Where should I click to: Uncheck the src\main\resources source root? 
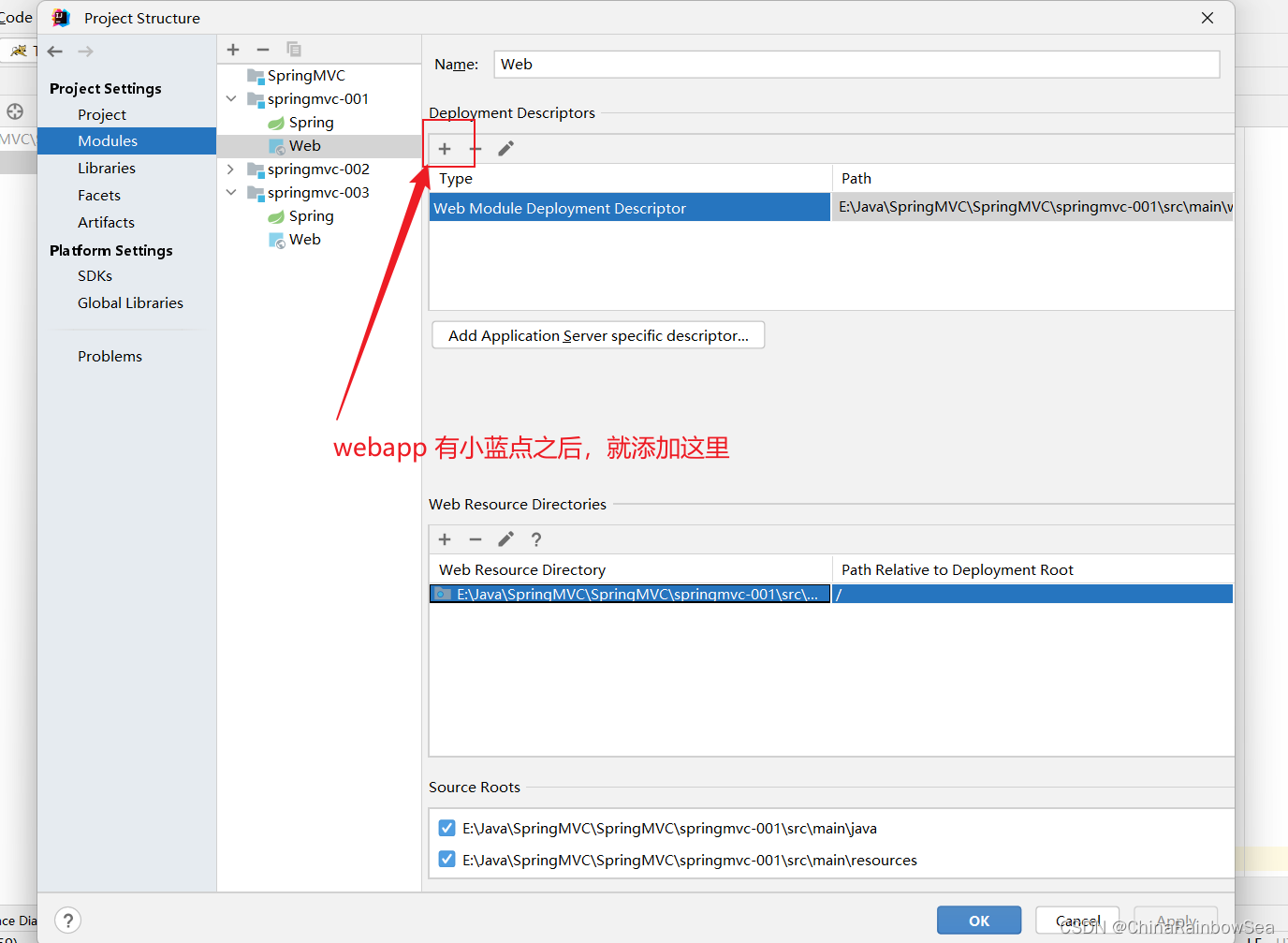447,860
